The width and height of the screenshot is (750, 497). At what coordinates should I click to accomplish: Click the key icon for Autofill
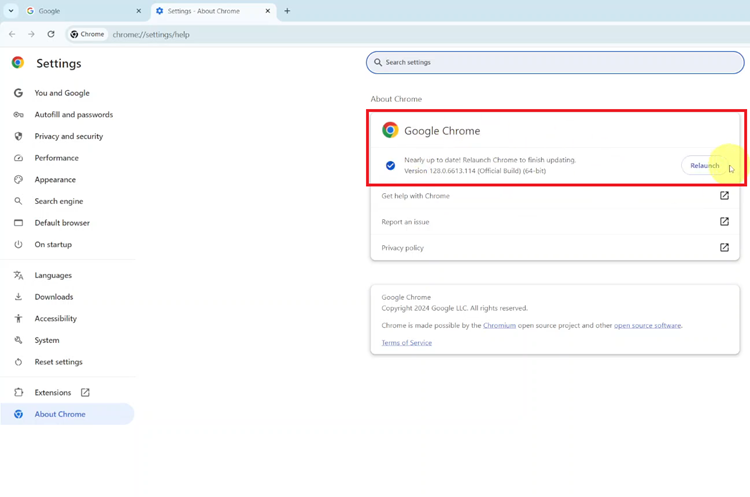point(18,114)
